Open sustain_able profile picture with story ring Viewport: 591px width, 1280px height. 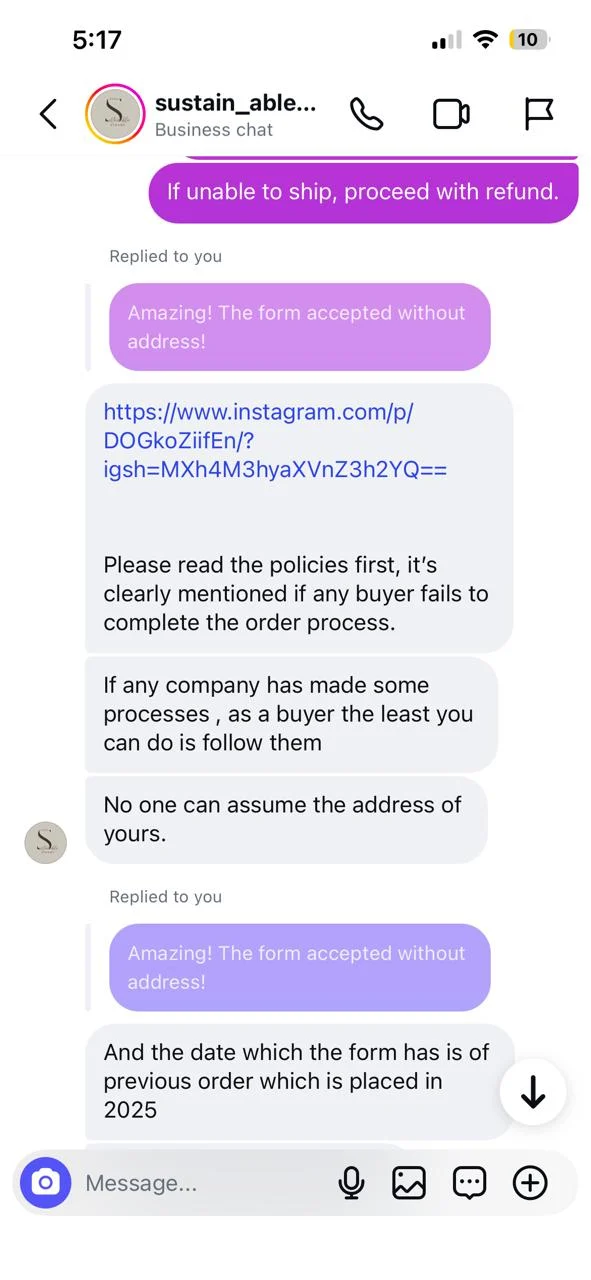115,115
